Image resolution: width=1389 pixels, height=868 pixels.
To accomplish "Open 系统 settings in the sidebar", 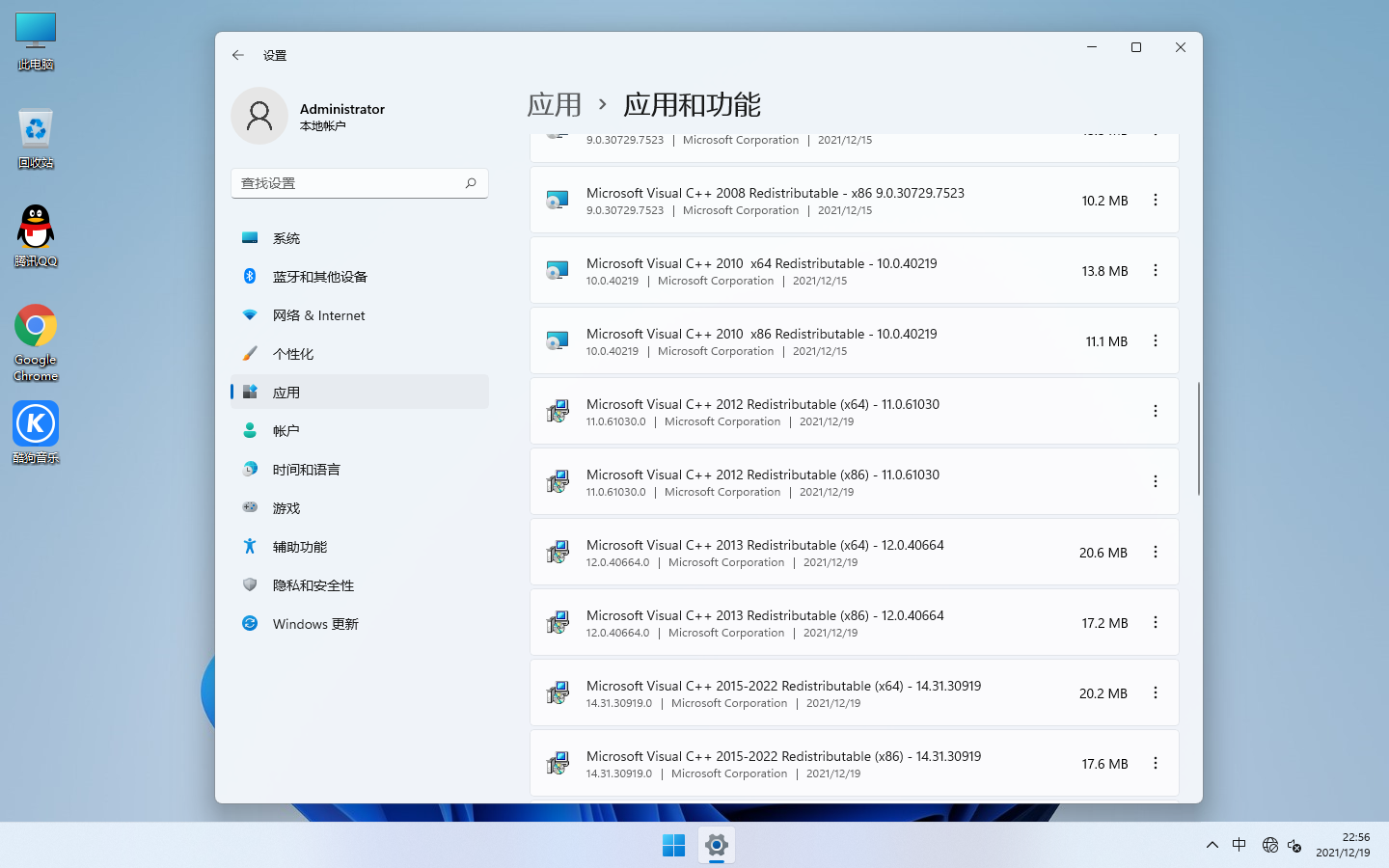I will click(286, 237).
